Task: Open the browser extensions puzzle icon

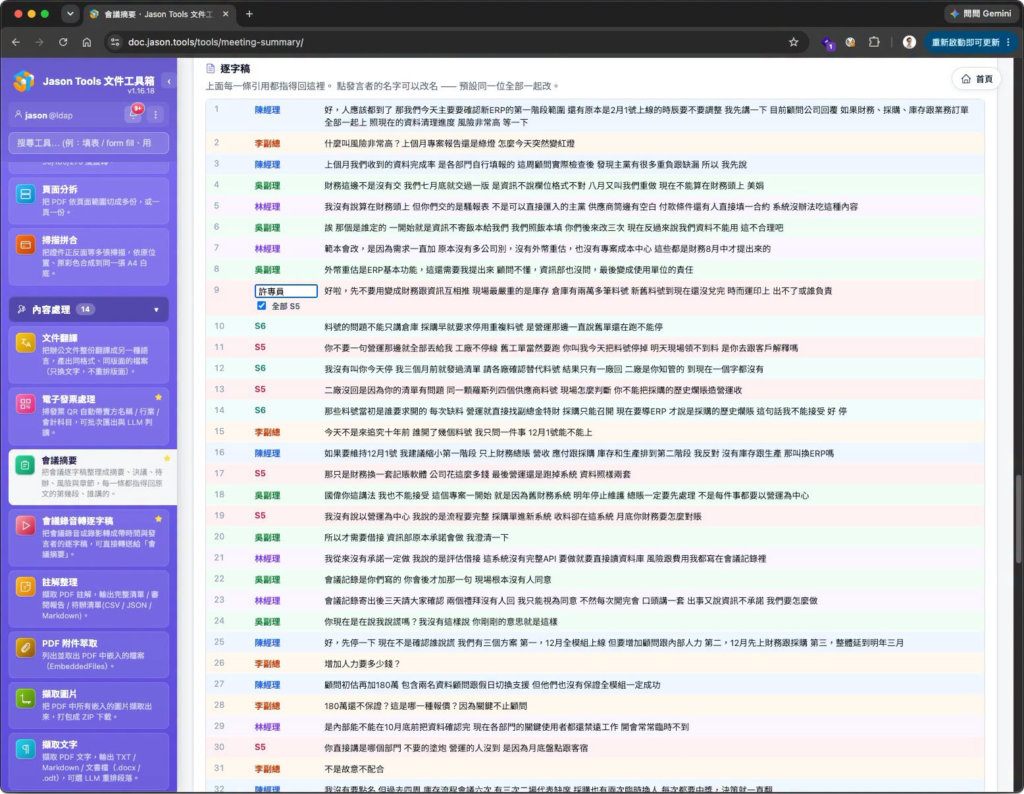Action: (x=874, y=42)
